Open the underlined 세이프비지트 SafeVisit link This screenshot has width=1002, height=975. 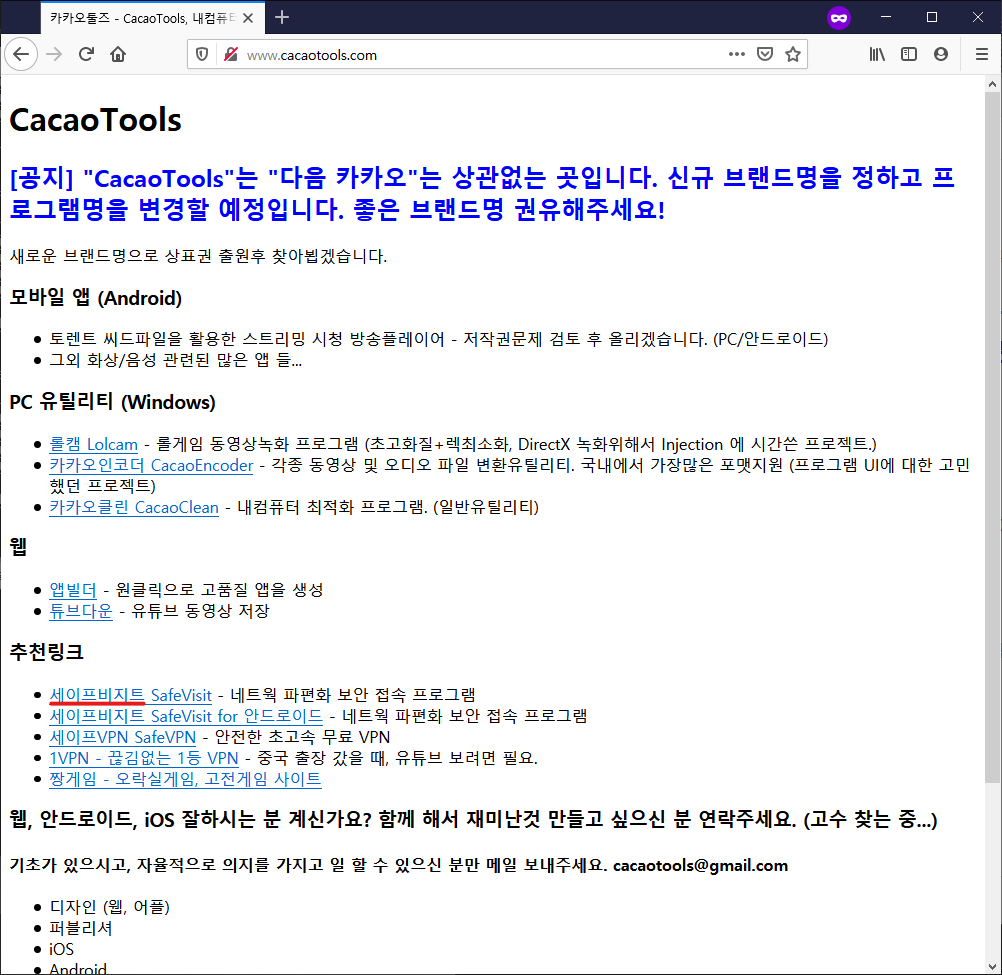130,695
